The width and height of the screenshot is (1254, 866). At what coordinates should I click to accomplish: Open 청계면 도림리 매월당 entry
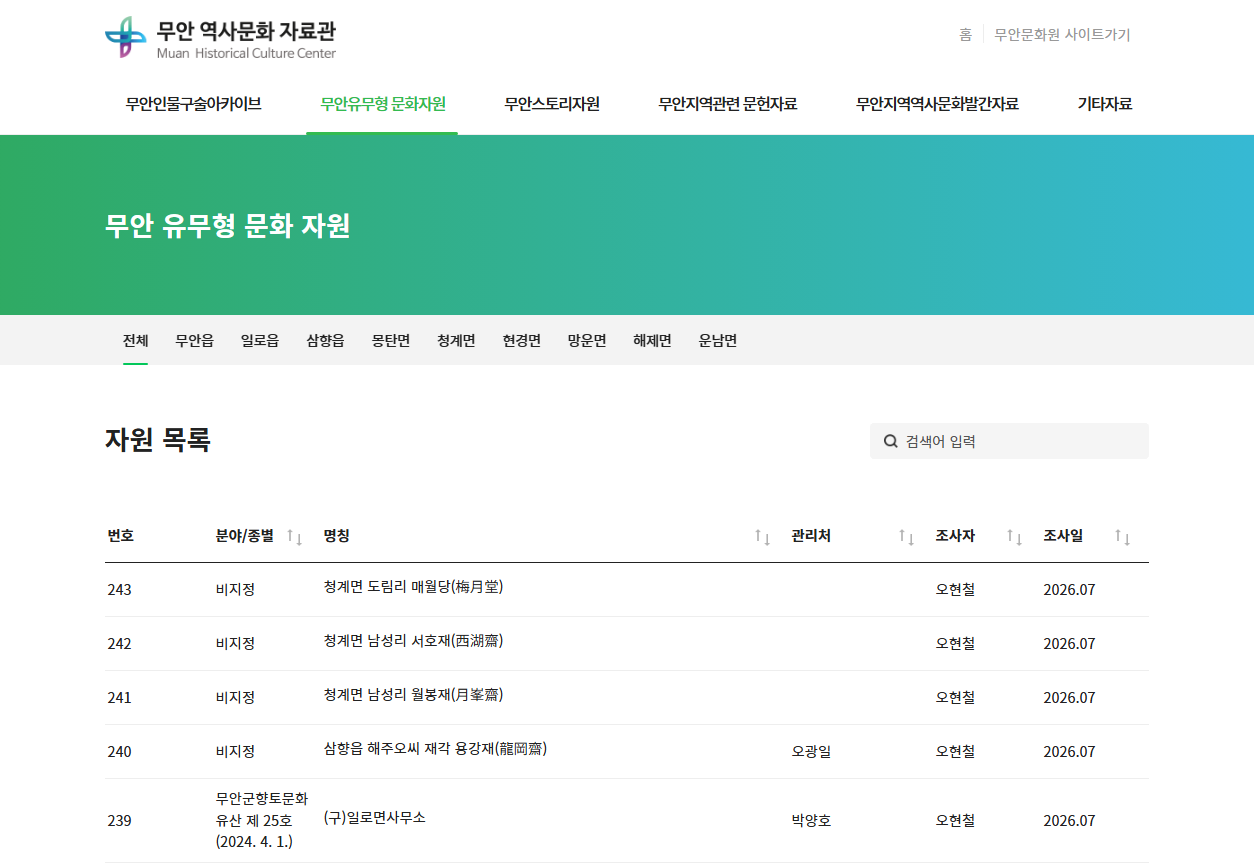(413, 587)
